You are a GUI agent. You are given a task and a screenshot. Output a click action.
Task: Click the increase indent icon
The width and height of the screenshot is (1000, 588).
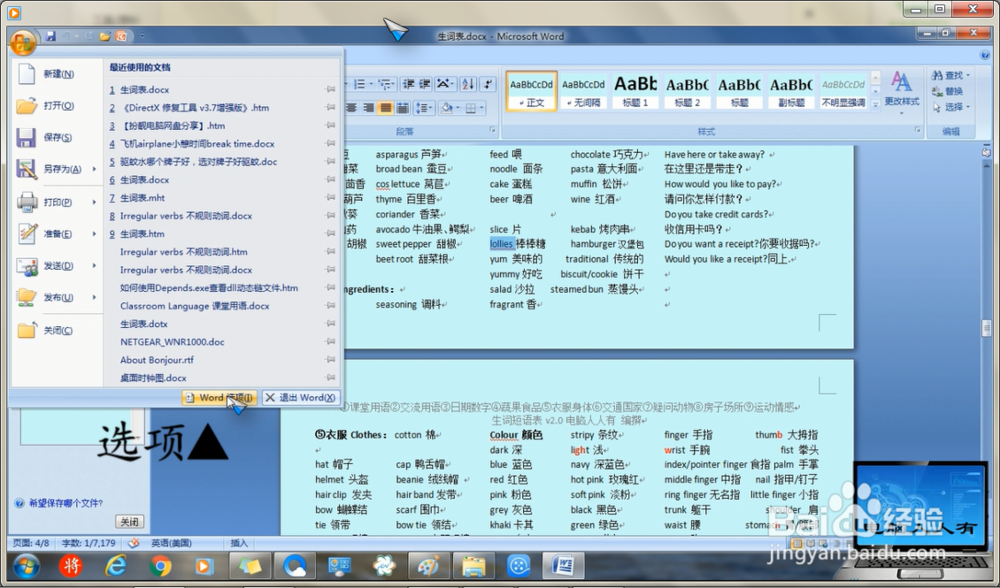coord(425,84)
